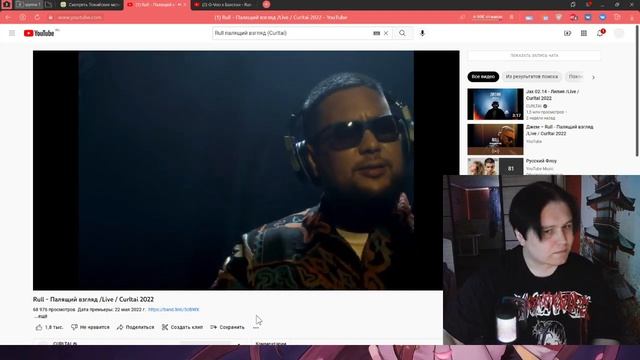
Task: Select the Все видео filter chip
Action: [483, 77]
